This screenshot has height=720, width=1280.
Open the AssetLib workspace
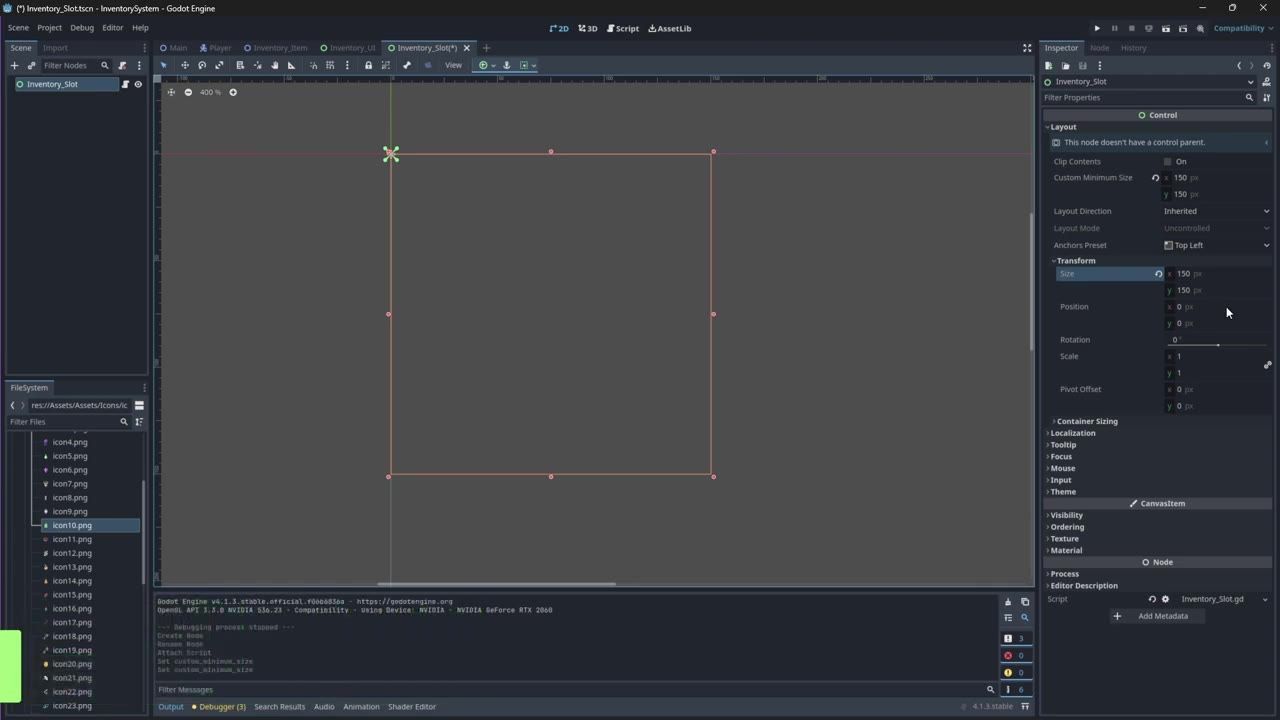670,28
